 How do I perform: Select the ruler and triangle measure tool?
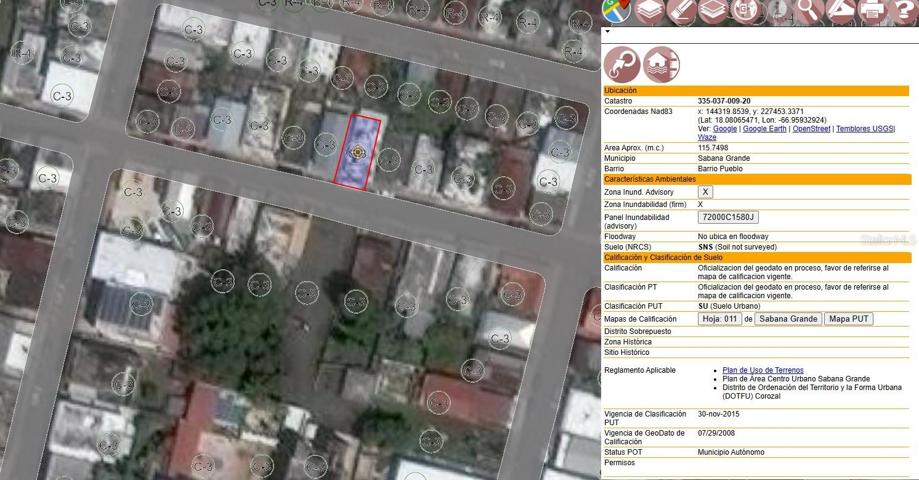(841, 10)
